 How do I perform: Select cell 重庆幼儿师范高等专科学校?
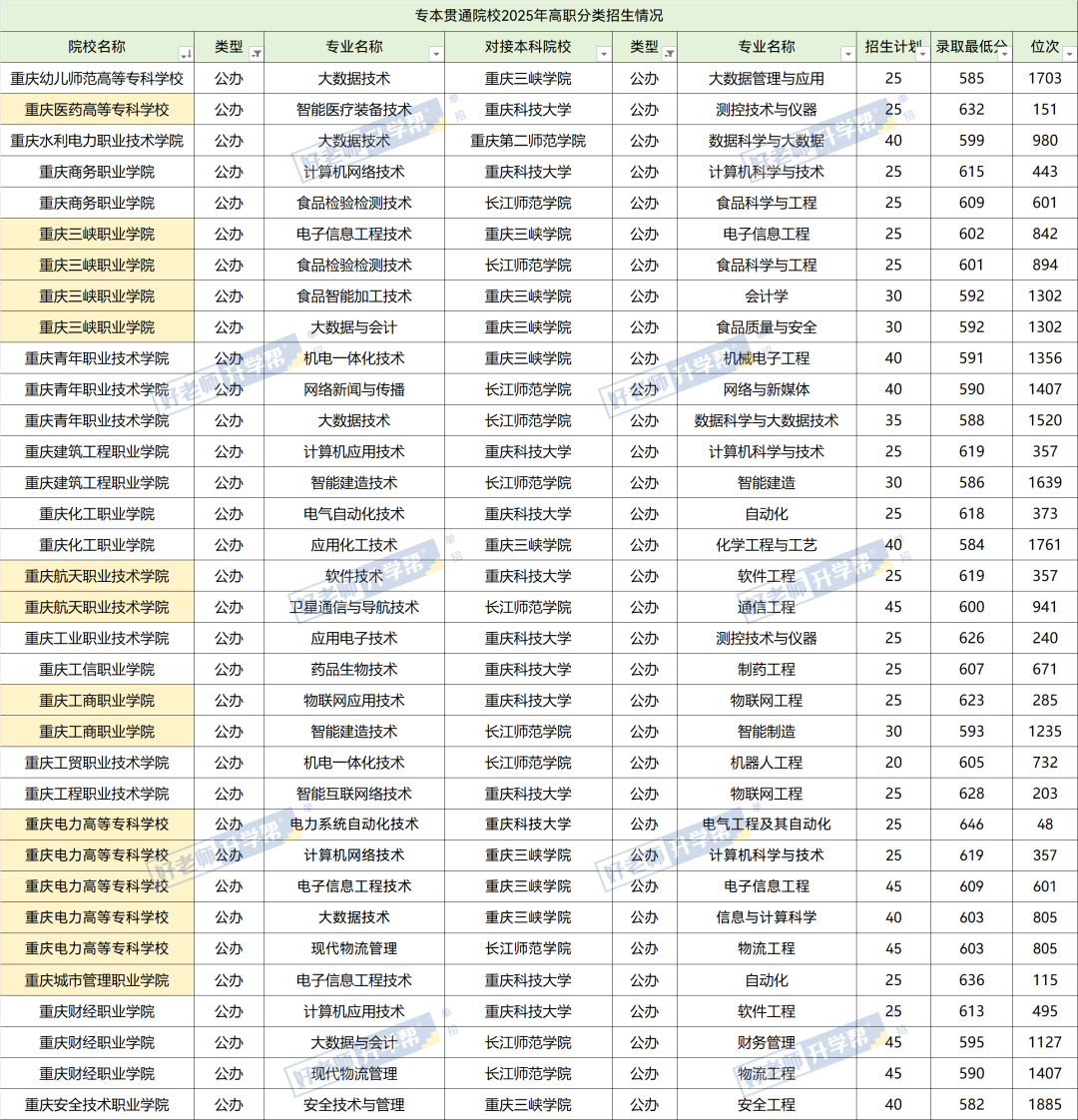[x=97, y=79]
